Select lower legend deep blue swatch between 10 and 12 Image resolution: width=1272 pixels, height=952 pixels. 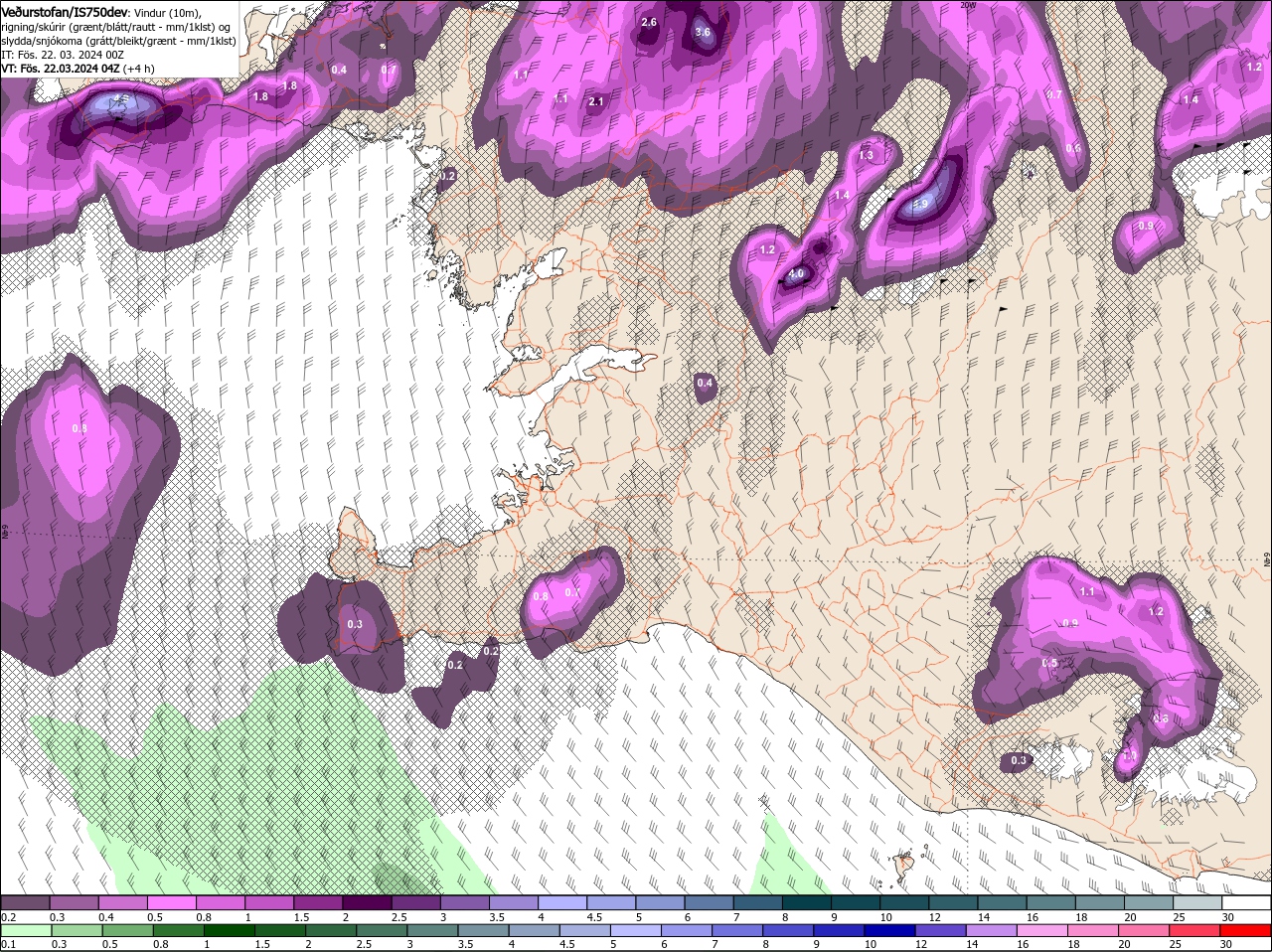click(x=890, y=931)
